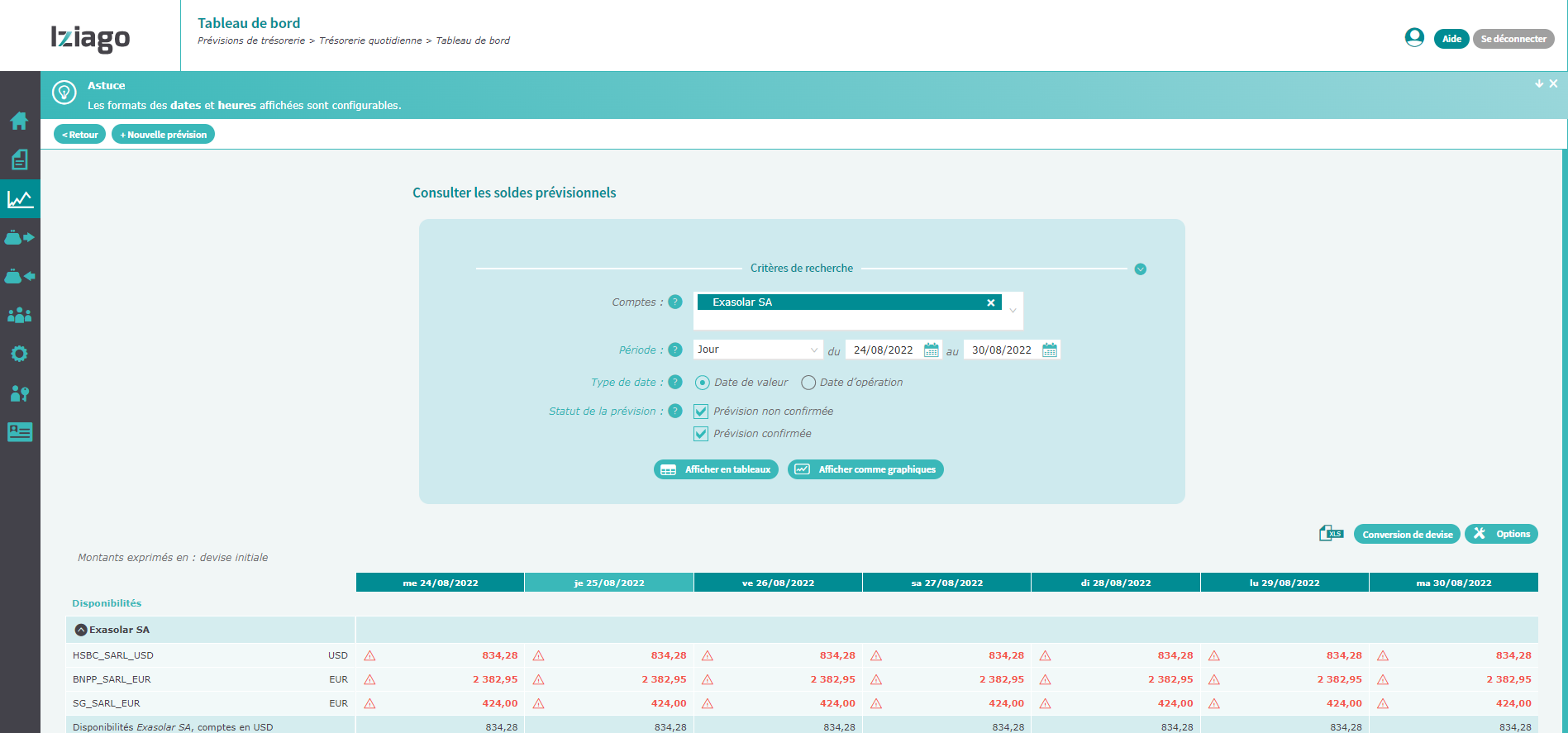Toggle Prévision confirmée checkbox

(701, 434)
